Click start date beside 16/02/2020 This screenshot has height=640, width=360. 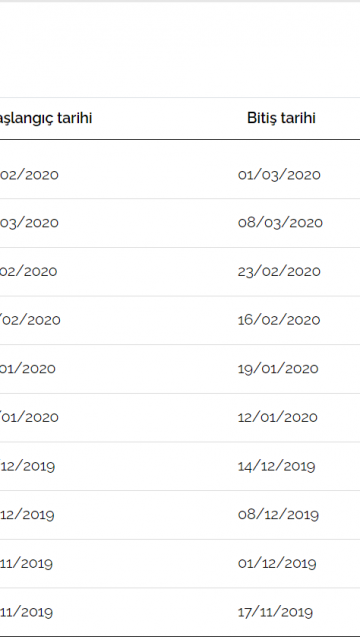30,320
